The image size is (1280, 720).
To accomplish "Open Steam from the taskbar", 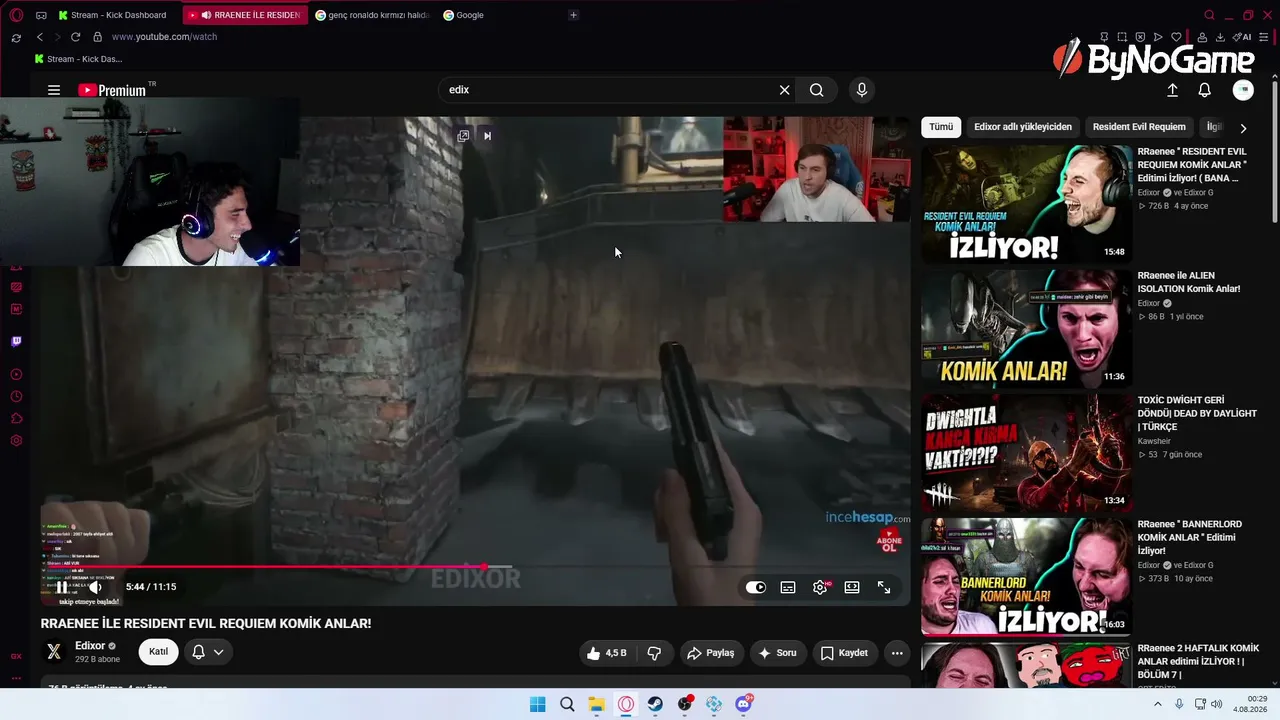I will click(x=655, y=704).
